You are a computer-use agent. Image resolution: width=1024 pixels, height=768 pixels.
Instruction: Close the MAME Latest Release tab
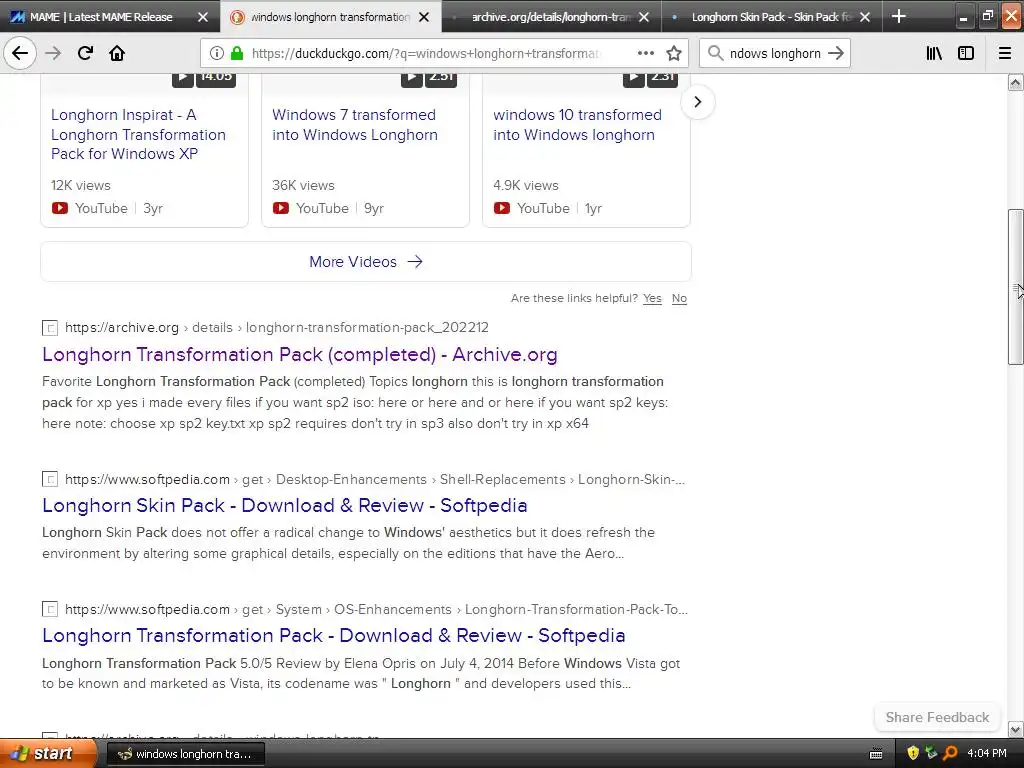[x=203, y=17]
